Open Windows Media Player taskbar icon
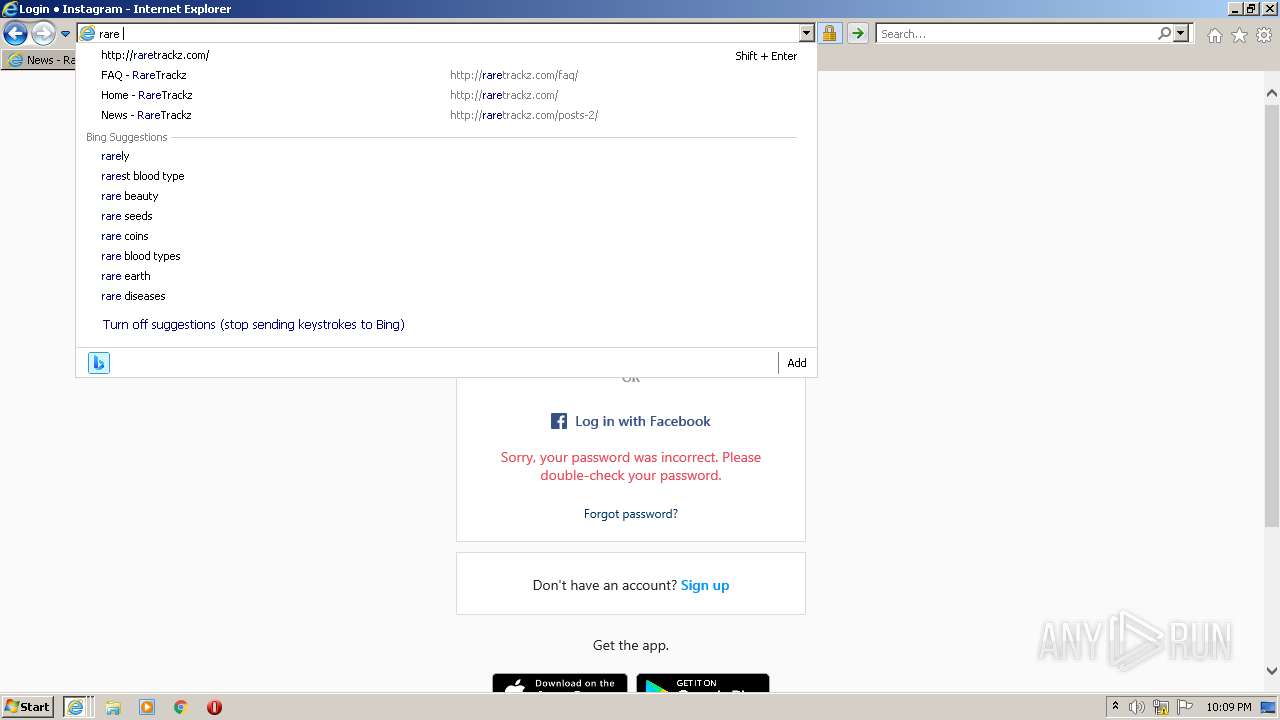 click(147, 707)
